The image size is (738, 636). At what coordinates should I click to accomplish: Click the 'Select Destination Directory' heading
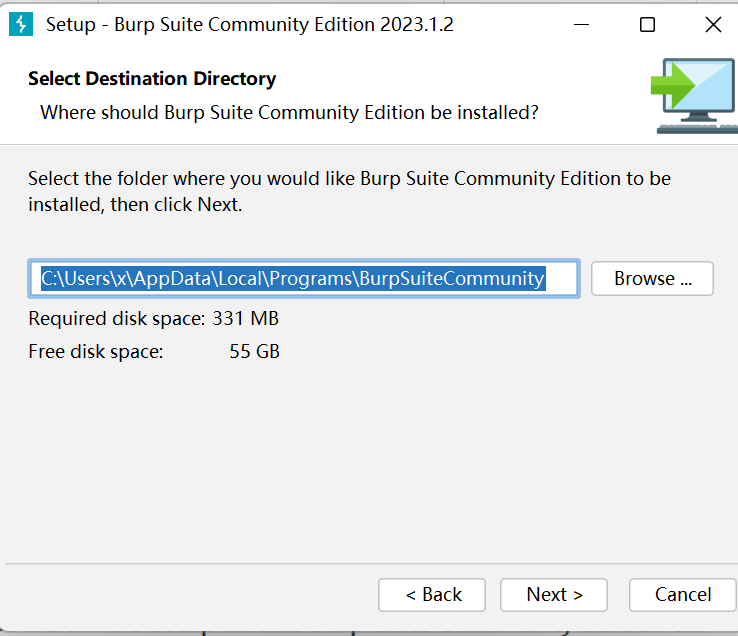tap(152, 79)
